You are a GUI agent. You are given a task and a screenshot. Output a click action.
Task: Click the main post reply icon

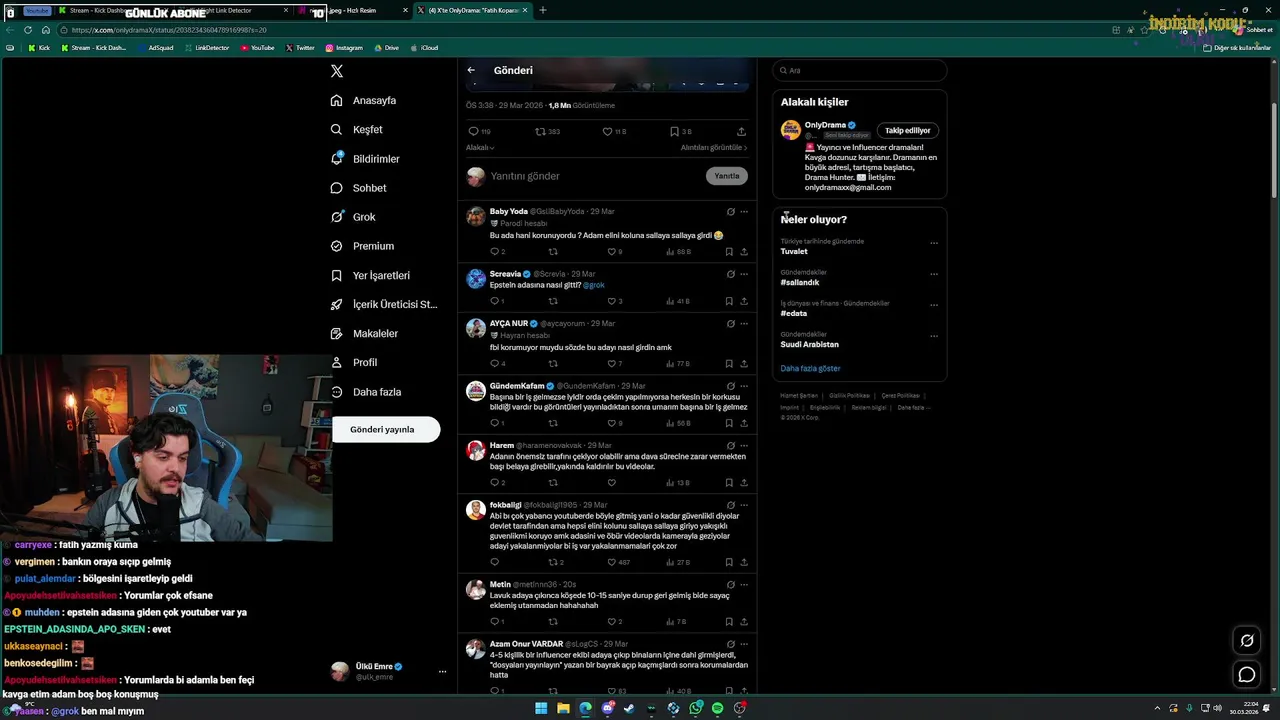[473, 131]
